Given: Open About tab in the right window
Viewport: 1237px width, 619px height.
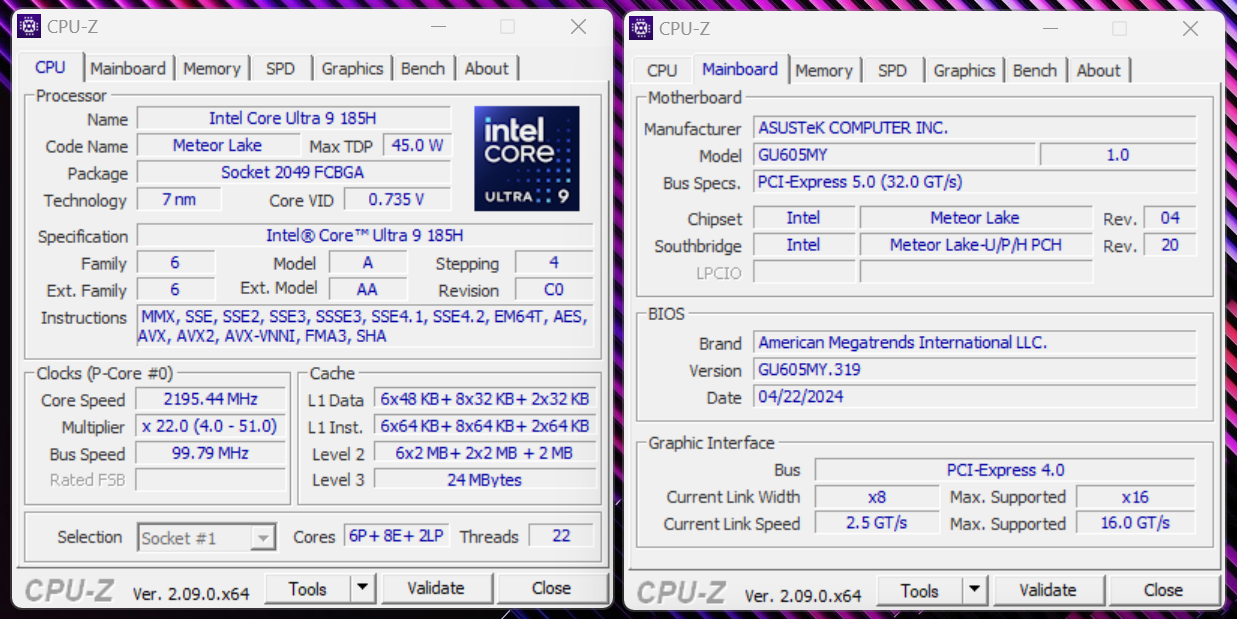Looking at the screenshot, I should click(x=1099, y=71).
